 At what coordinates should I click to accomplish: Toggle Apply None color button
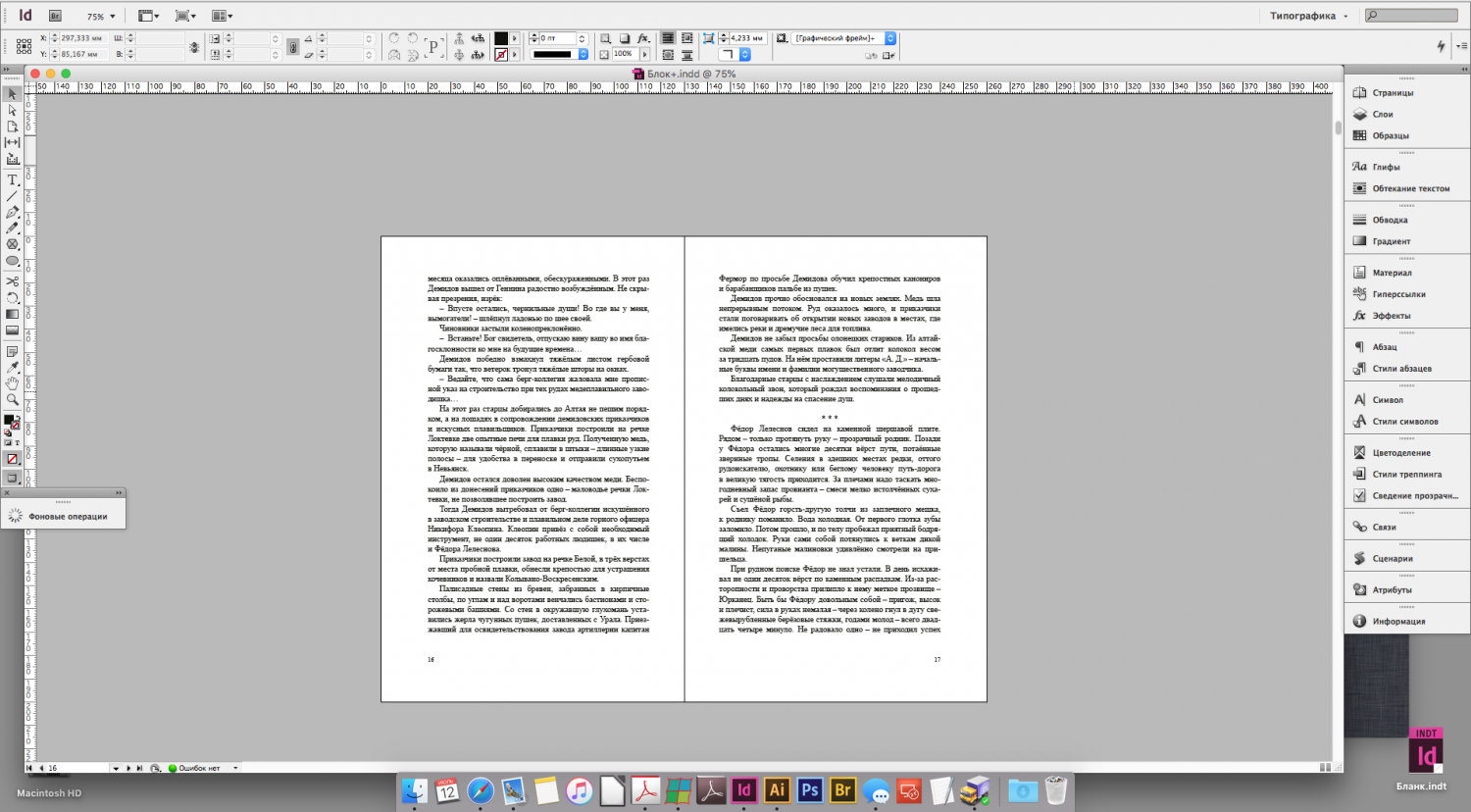click(12, 459)
